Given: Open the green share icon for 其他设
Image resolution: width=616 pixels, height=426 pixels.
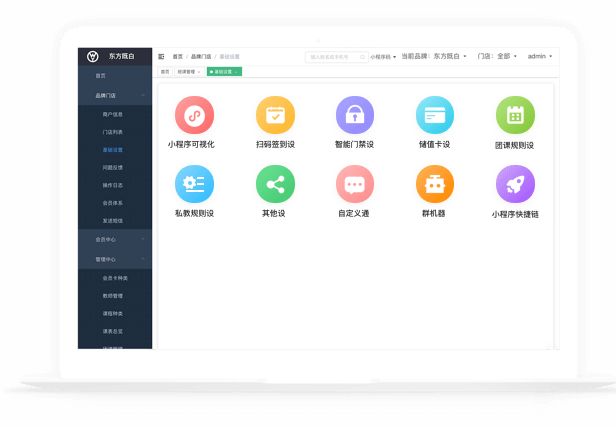Looking at the screenshot, I should tap(275, 184).
